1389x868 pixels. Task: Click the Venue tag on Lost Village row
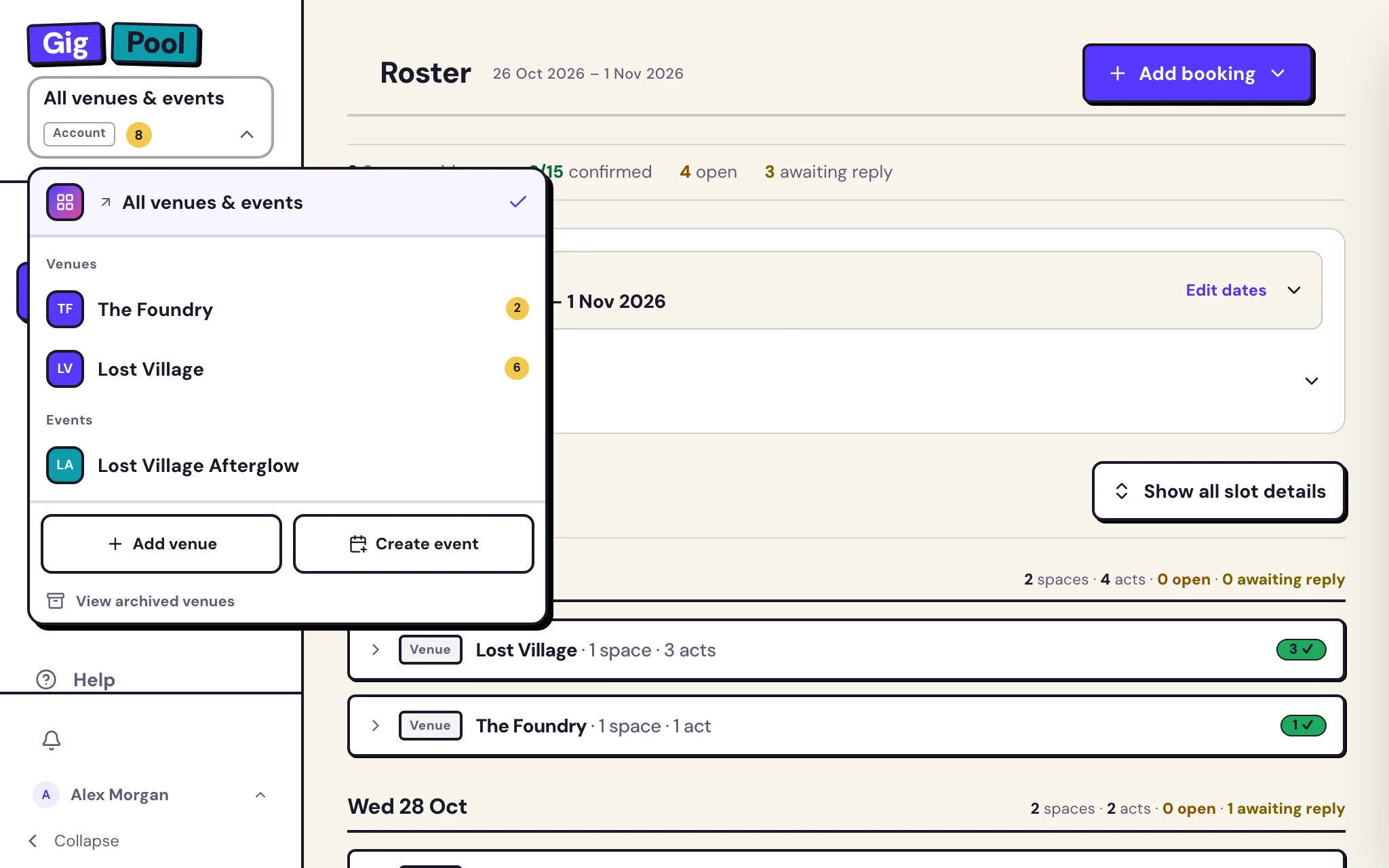pyautogui.click(x=430, y=650)
